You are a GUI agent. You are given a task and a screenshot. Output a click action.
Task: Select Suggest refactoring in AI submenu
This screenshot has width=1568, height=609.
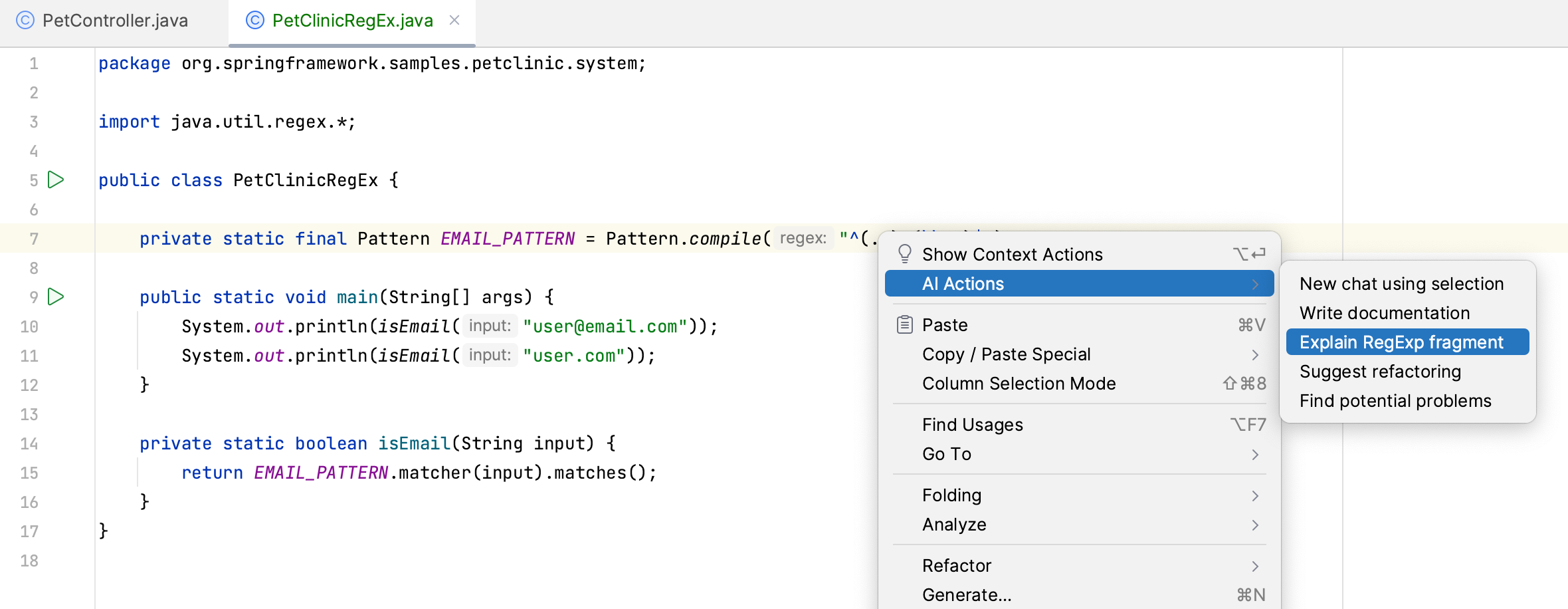click(1407, 371)
